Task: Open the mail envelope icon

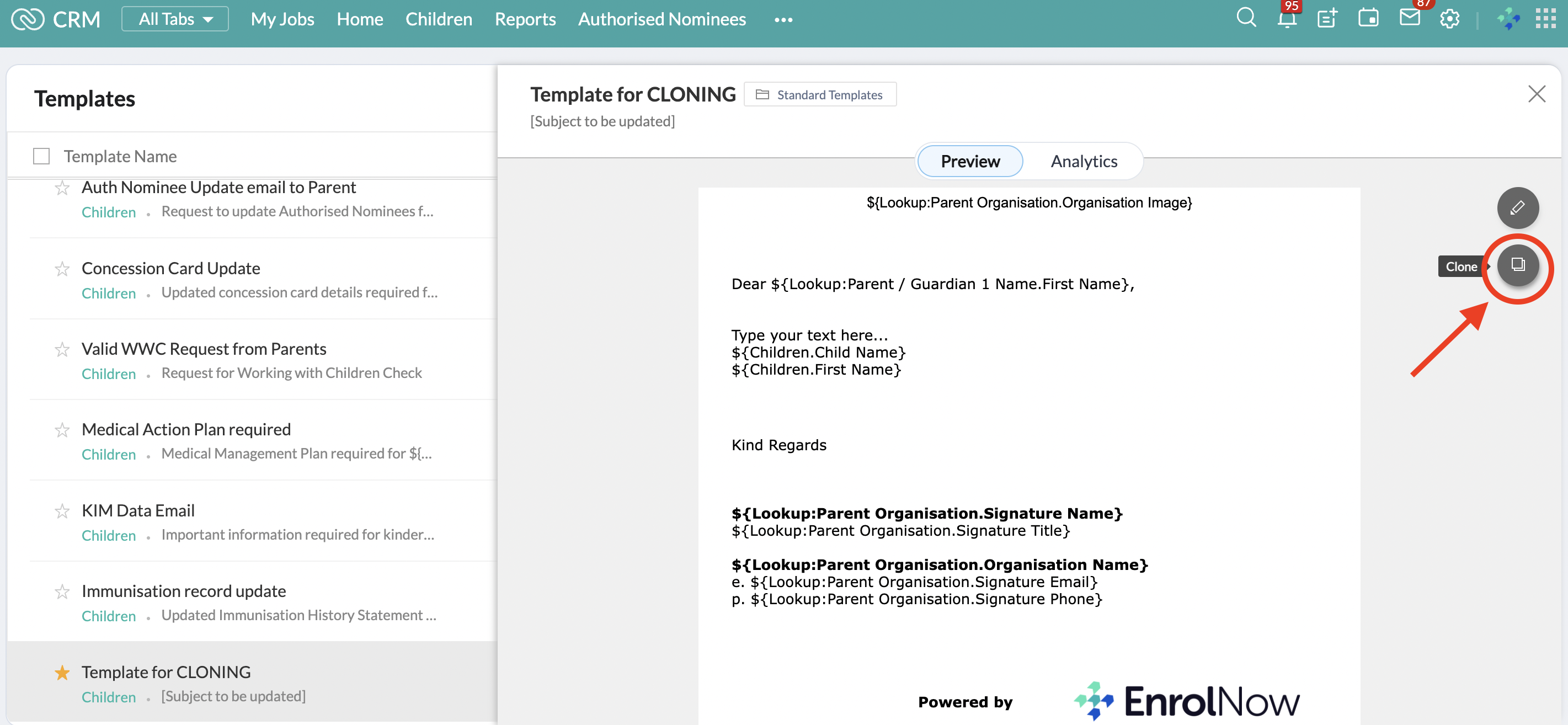Action: pos(1409,18)
